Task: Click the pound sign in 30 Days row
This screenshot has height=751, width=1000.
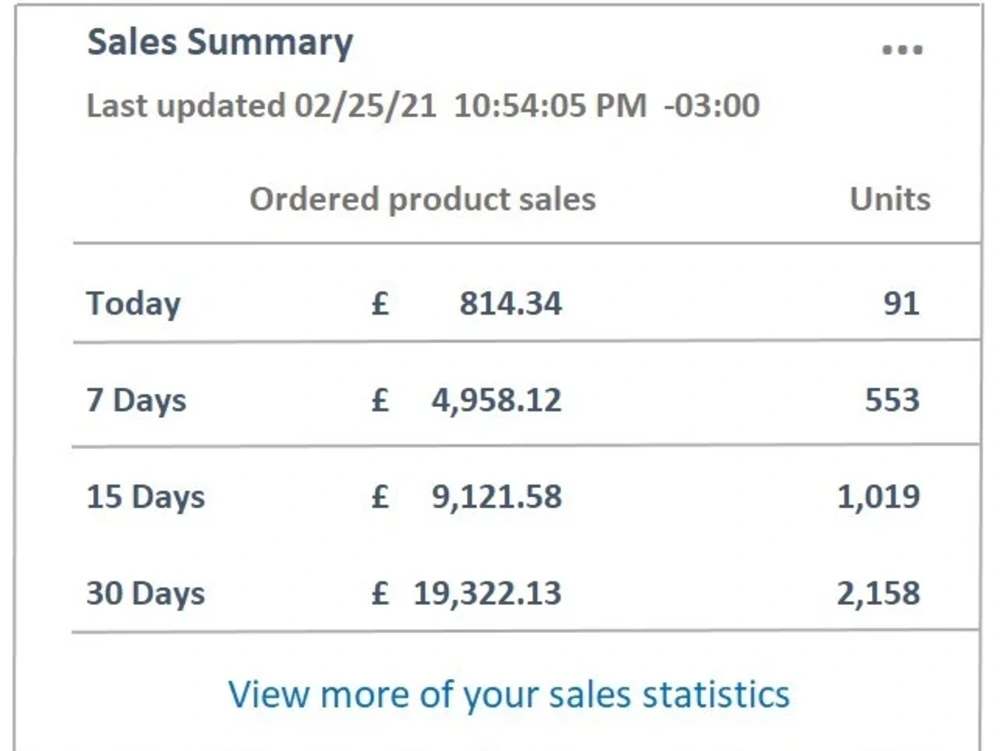Action: coord(380,594)
